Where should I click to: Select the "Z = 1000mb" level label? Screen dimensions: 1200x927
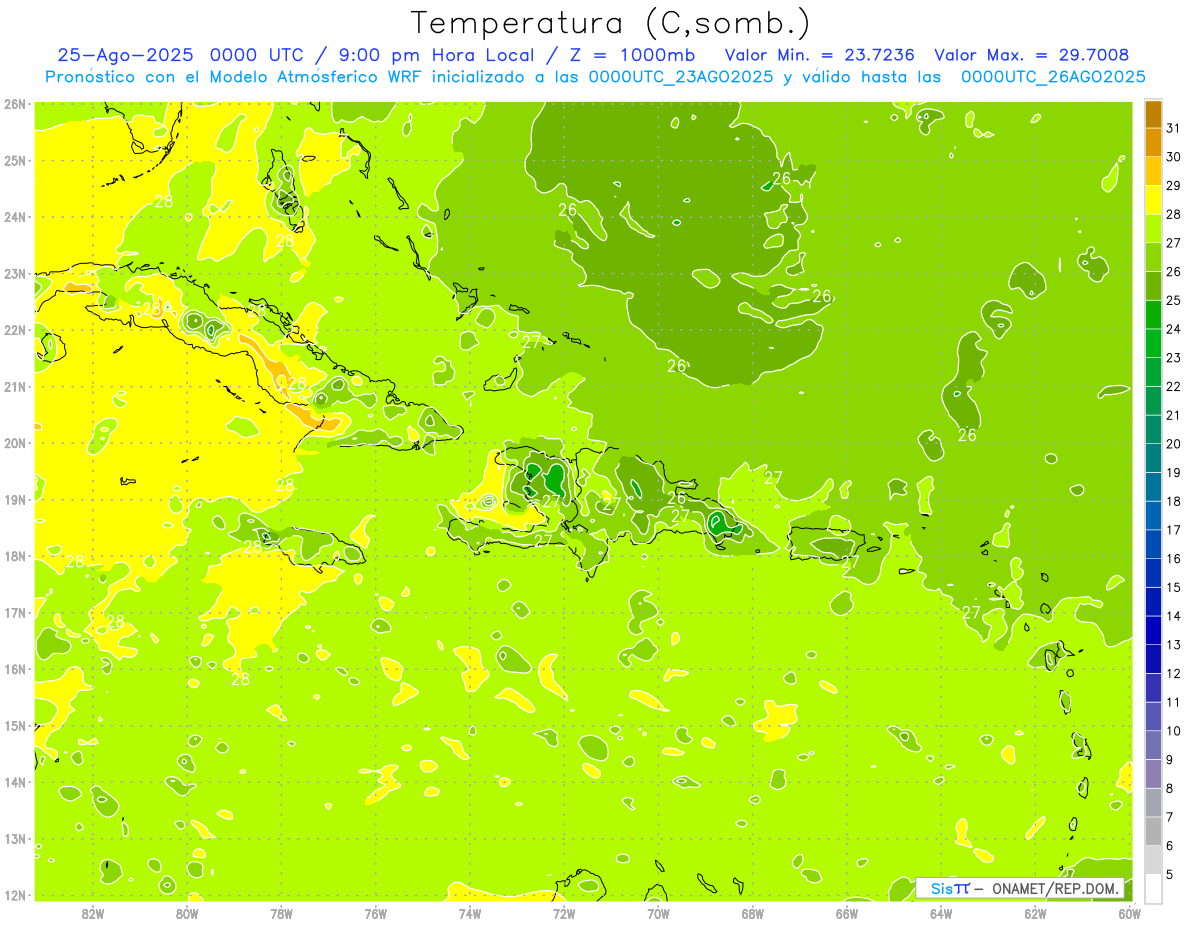point(632,55)
